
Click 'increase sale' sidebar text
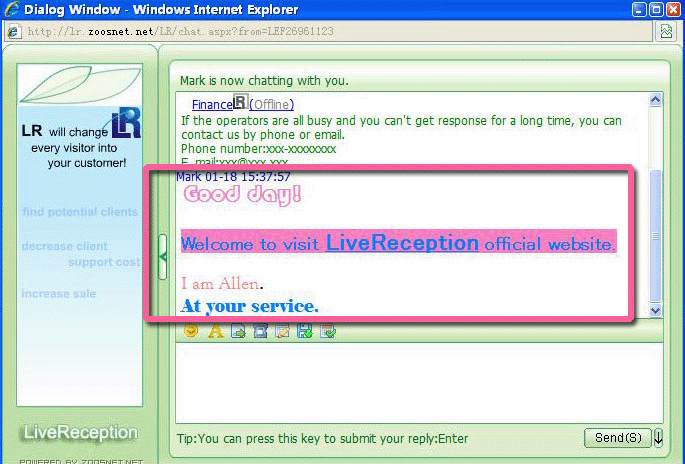(x=59, y=294)
